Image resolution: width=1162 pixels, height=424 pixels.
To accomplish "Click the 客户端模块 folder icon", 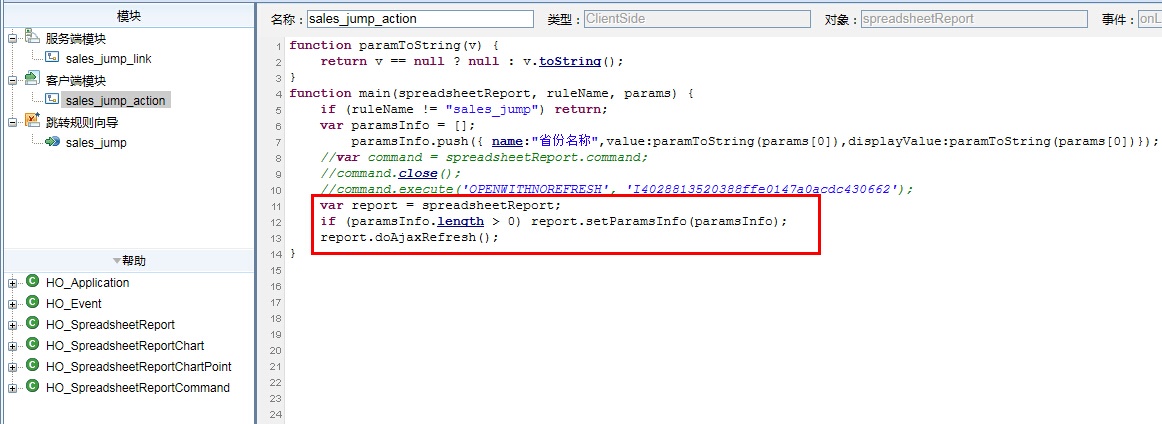I will click(32, 79).
